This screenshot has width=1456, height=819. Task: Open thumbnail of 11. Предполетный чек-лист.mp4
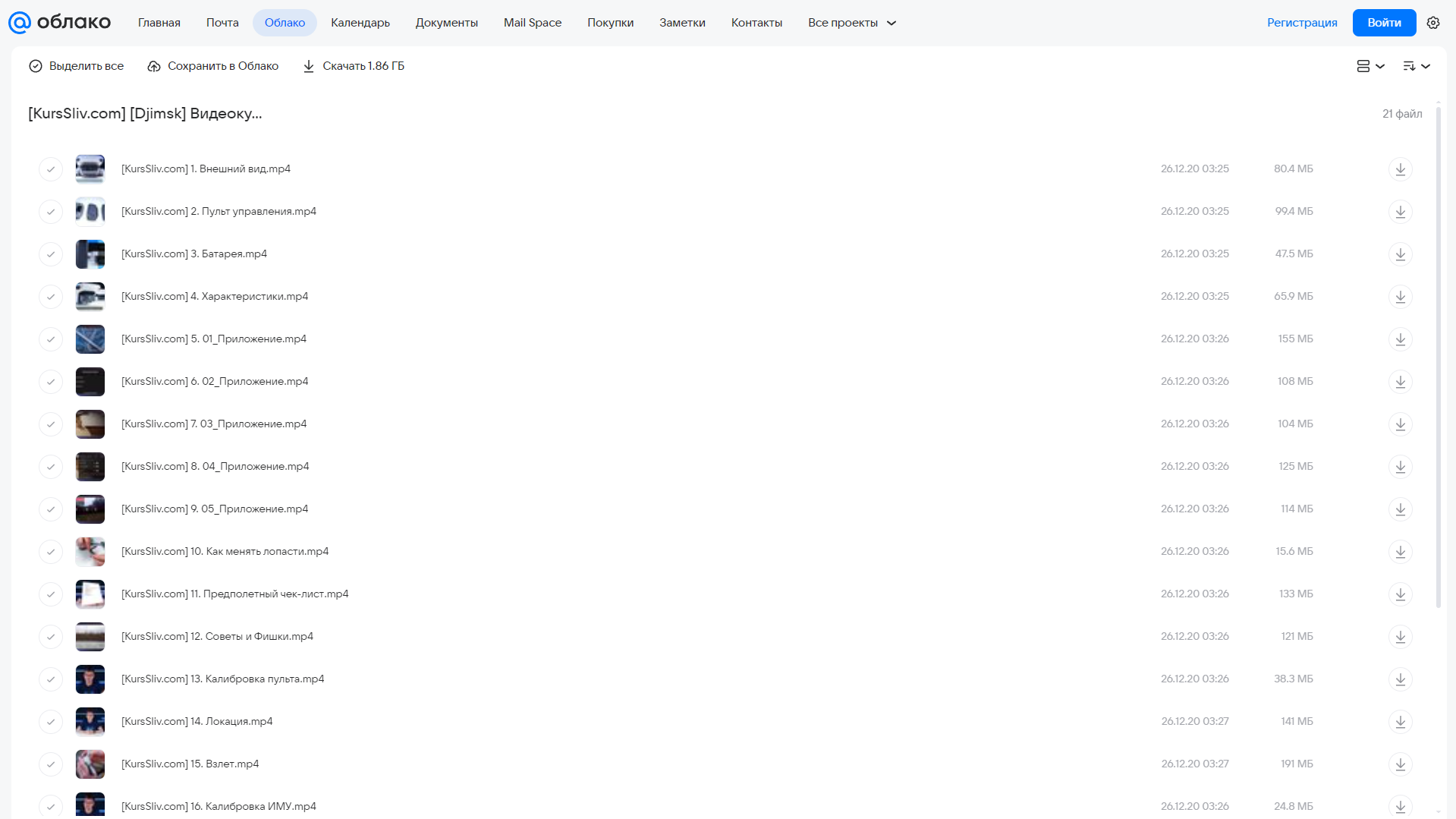(x=90, y=594)
